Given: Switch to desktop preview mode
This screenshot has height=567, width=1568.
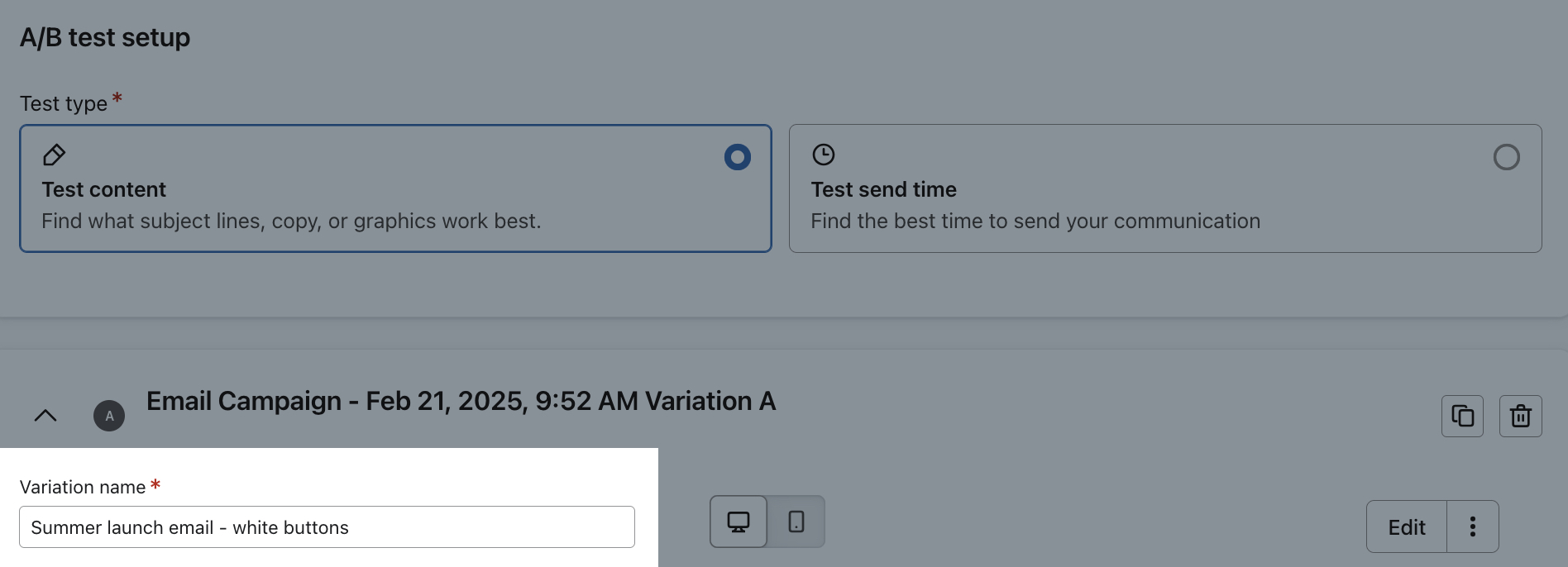Looking at the screenshot, I should pos(737,522).
